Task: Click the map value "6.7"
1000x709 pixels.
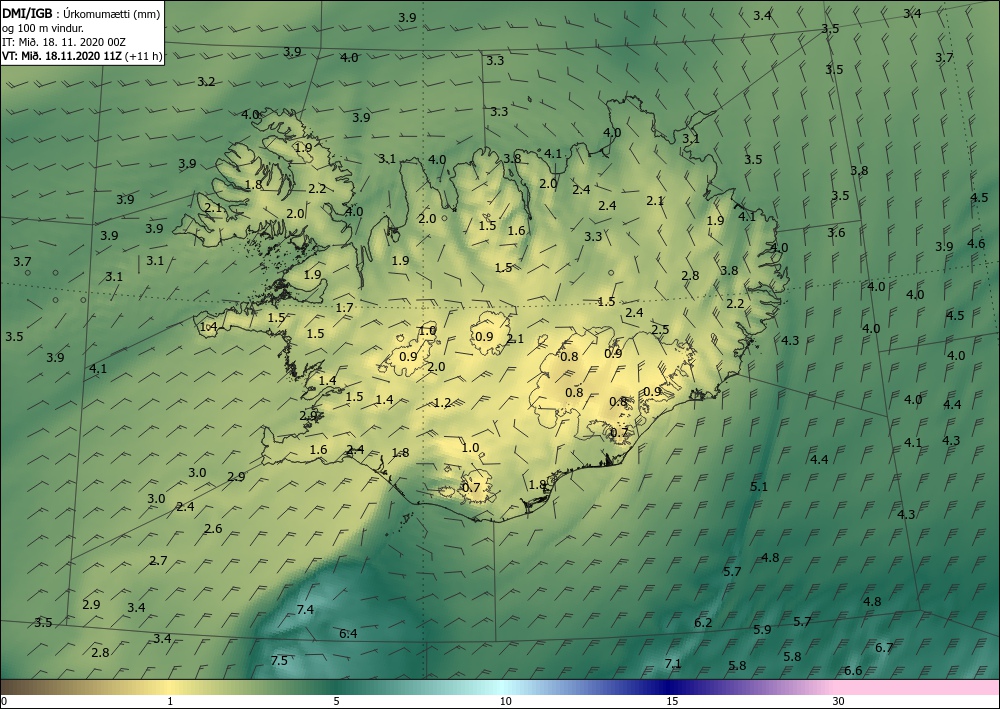Action: [x=884, y=648]
